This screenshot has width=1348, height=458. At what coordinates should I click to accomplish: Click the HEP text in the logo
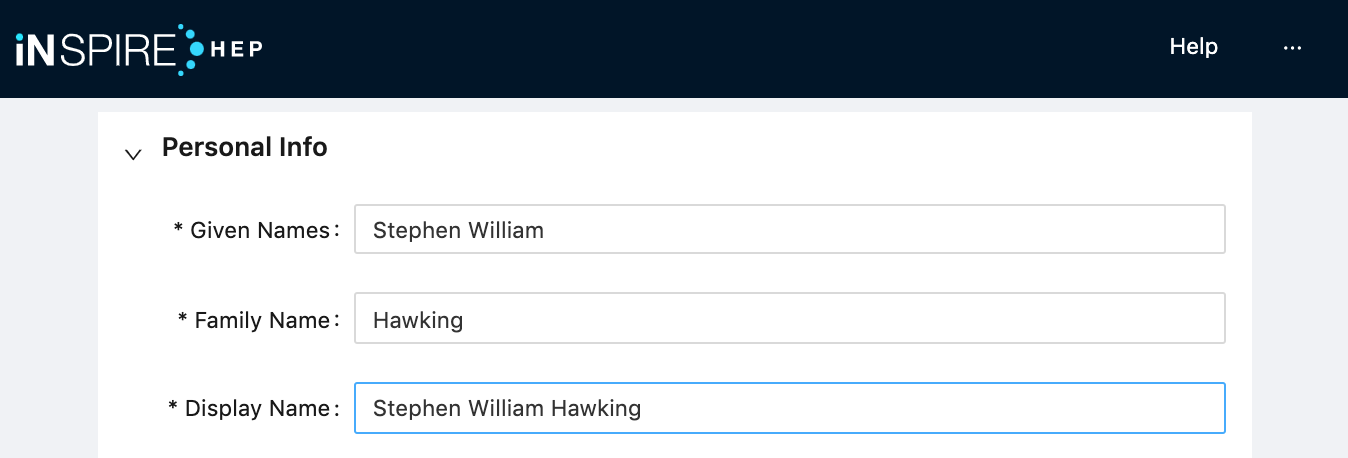(236, 48)
